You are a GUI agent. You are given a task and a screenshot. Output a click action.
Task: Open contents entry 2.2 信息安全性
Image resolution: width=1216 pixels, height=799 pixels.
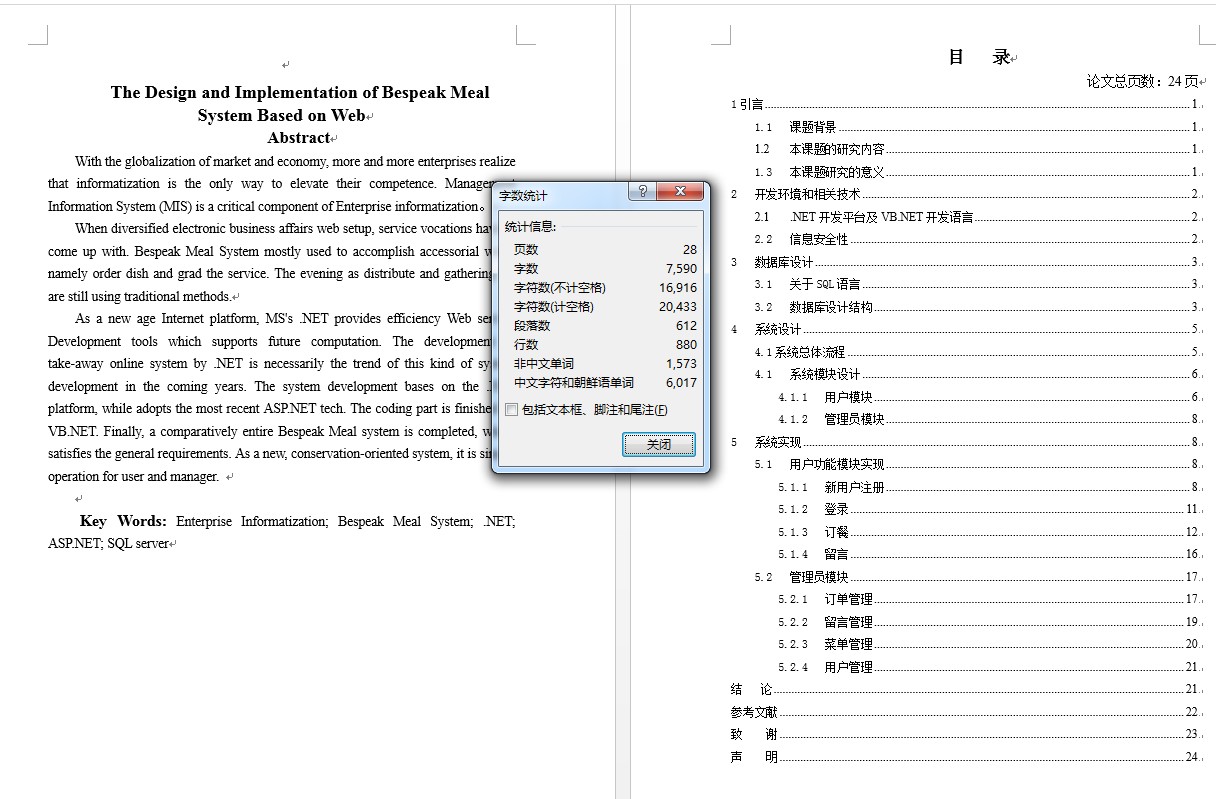click(976, 239)
